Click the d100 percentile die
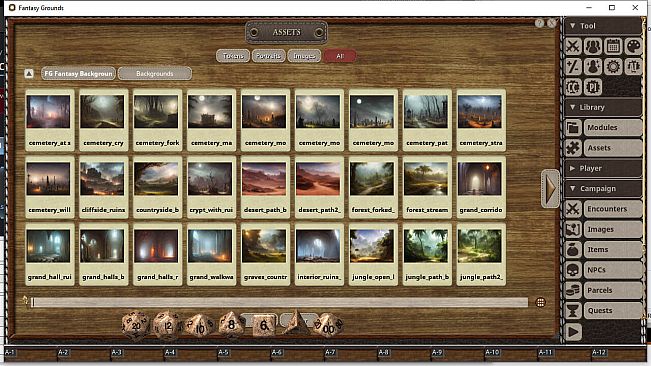651x366 pixels. (x=328, y=326)
